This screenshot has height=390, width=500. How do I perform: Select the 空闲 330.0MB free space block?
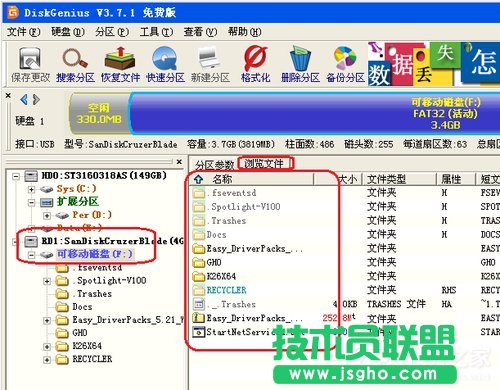99,113
